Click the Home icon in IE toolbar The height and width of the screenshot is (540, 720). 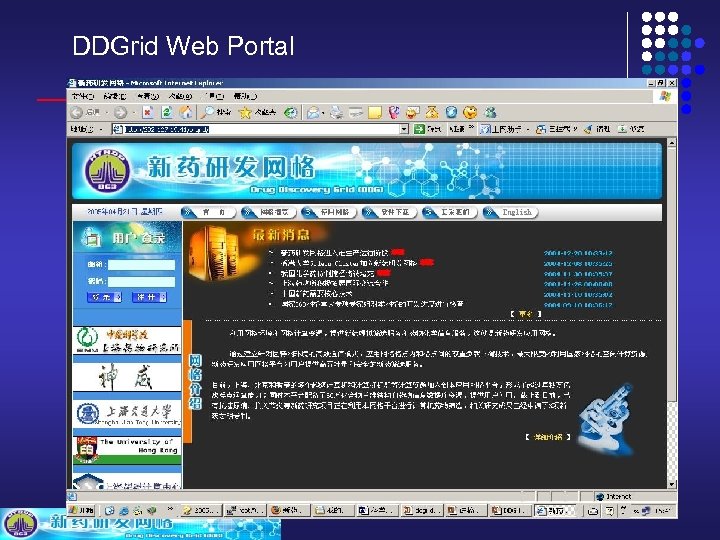click(x=186, y=112)
